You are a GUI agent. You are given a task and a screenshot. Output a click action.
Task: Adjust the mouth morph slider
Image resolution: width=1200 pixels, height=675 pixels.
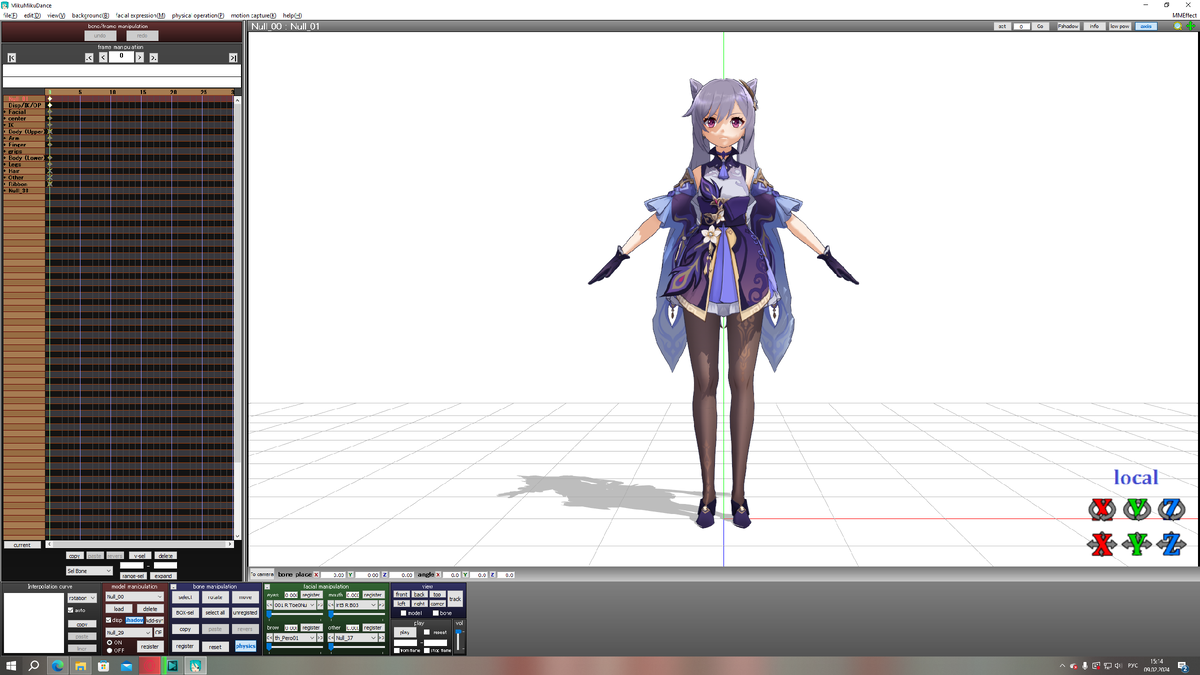[358, 614]
